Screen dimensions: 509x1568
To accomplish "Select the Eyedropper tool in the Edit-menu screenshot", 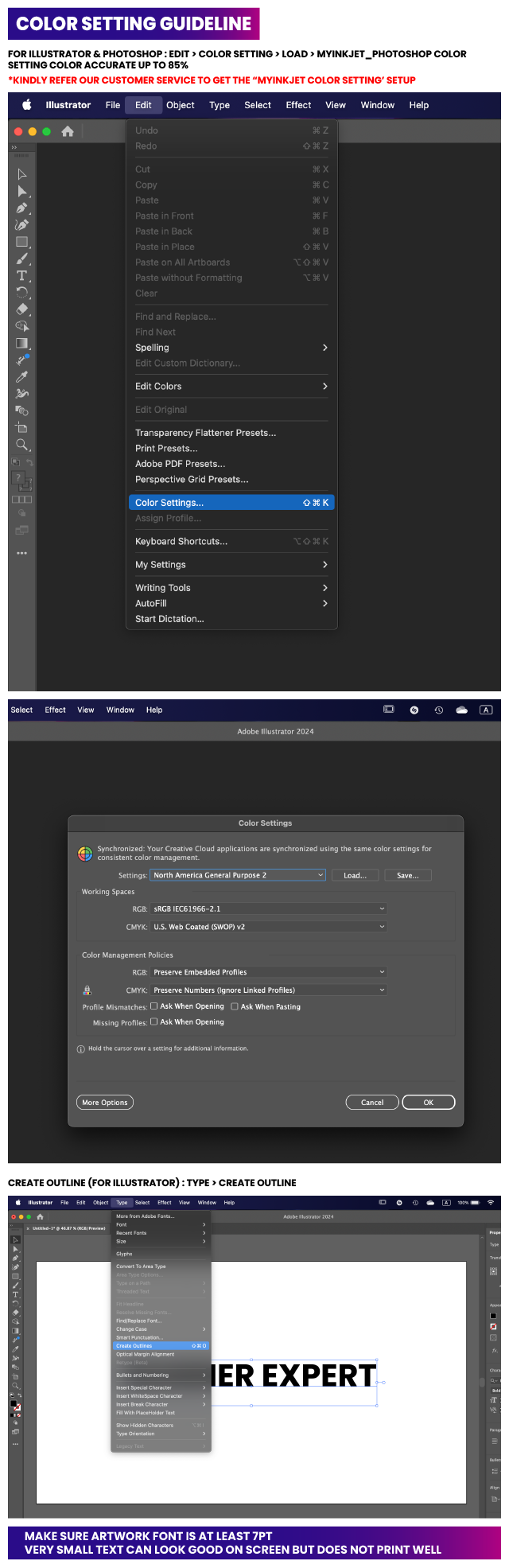I will pyautogui.click(x=22, y=376).
